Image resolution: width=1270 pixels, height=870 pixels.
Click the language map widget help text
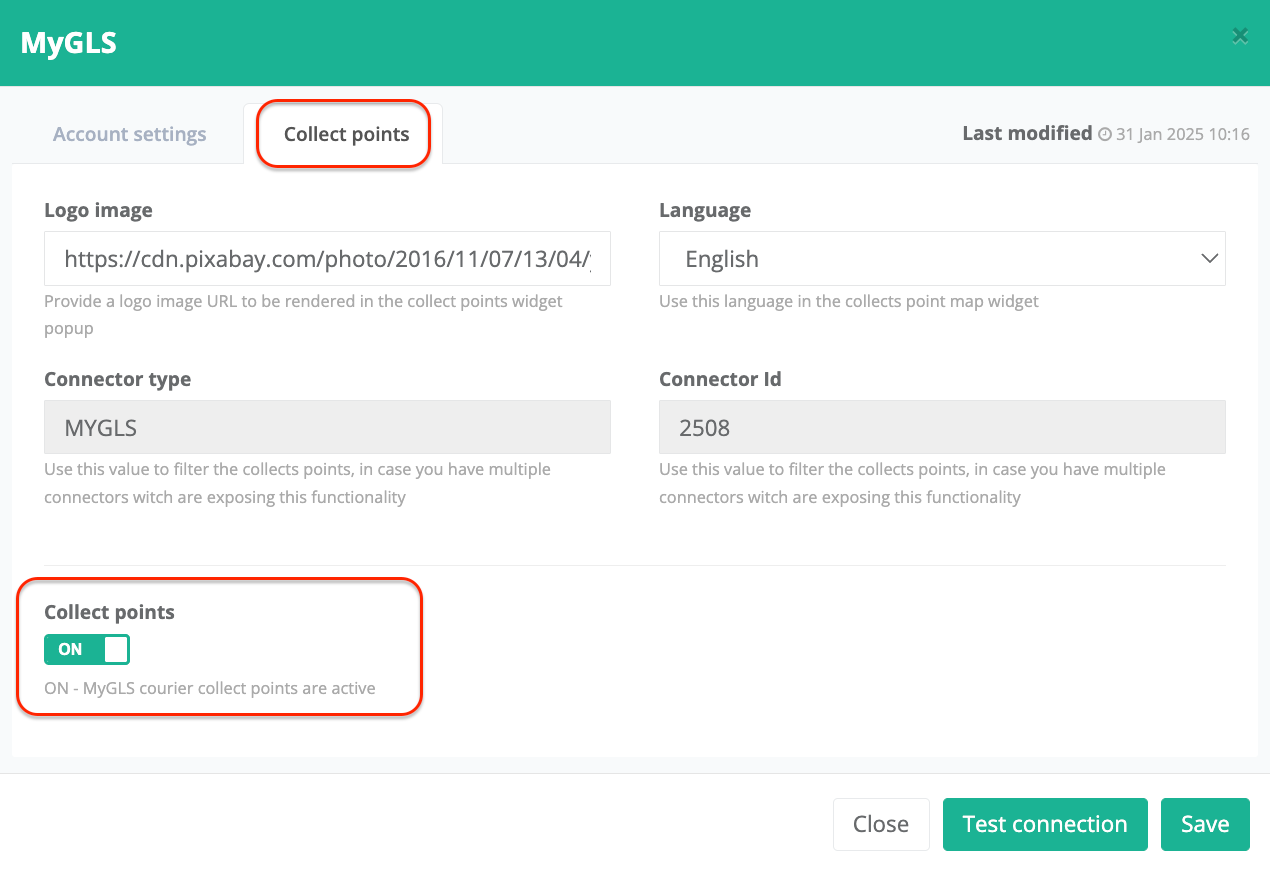point(849,301)
